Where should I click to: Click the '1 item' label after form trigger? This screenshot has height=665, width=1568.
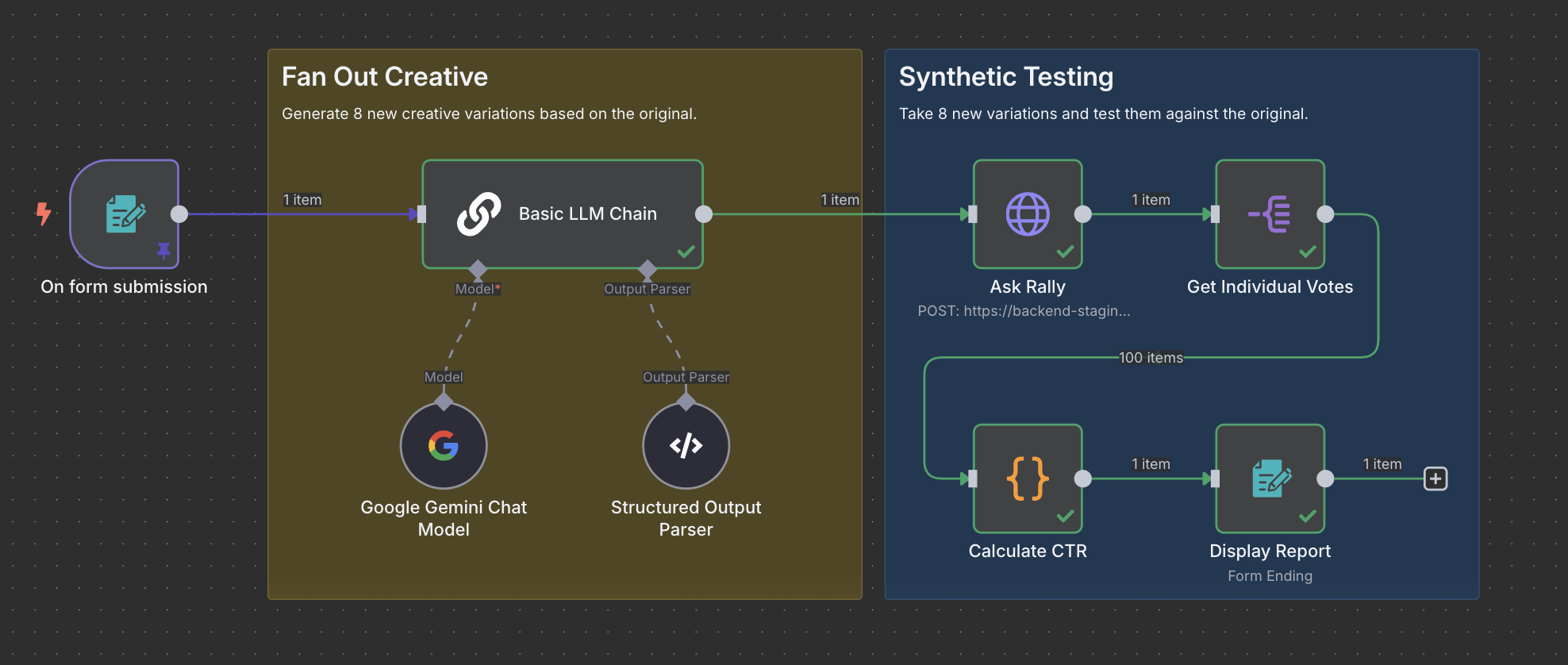(x=302, y=200)
